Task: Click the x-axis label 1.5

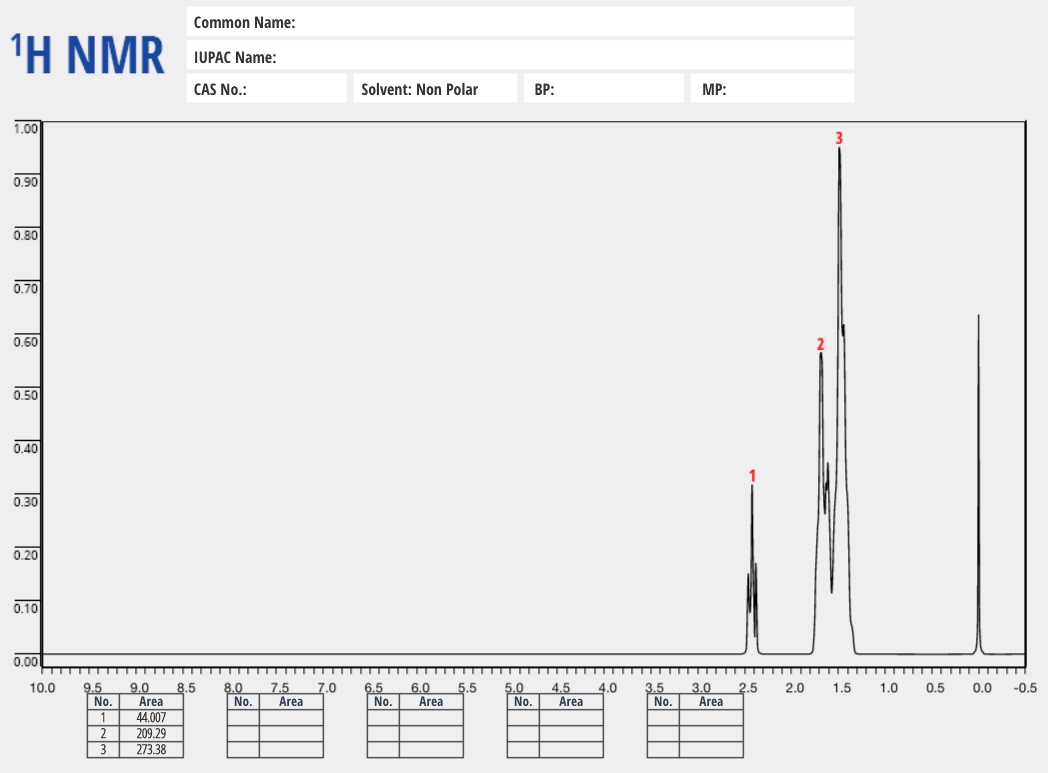Action: click(x=841, y=687)
